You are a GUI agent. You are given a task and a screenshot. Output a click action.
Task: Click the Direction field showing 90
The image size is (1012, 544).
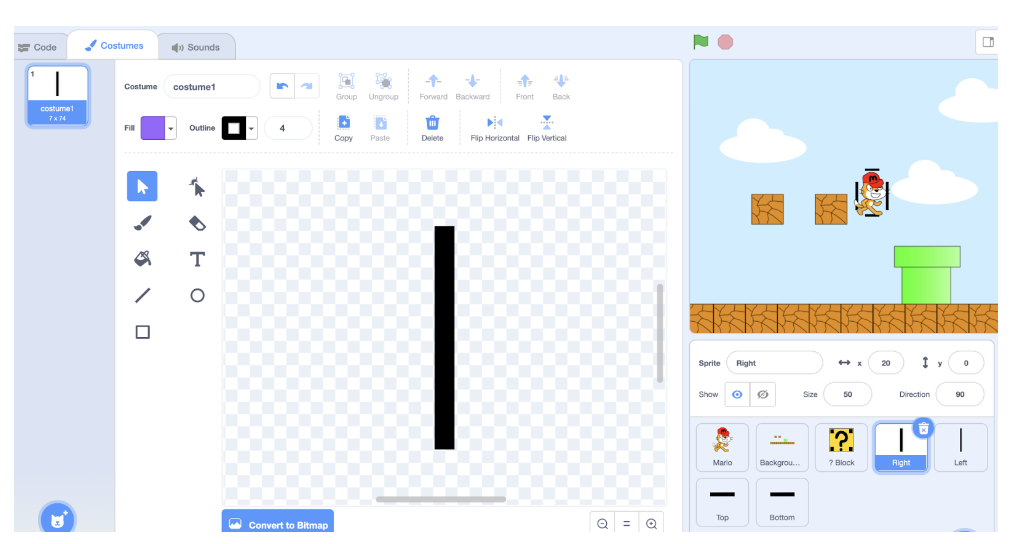coord(960,394)
